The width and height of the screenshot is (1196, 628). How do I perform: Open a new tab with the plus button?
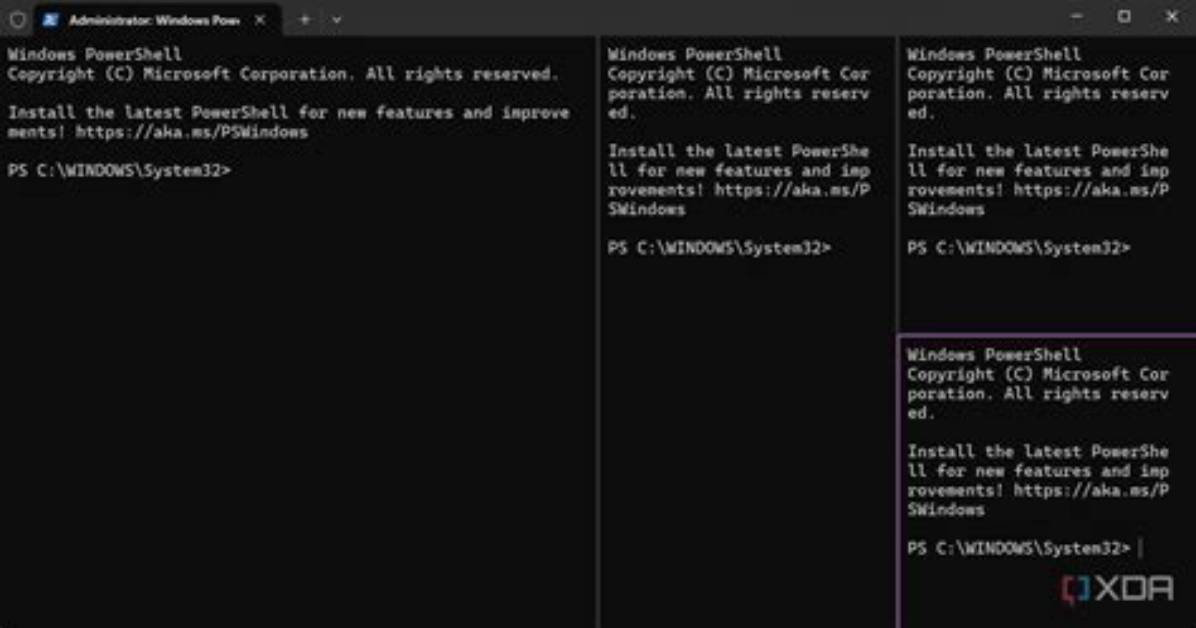(x=304, y=20)
